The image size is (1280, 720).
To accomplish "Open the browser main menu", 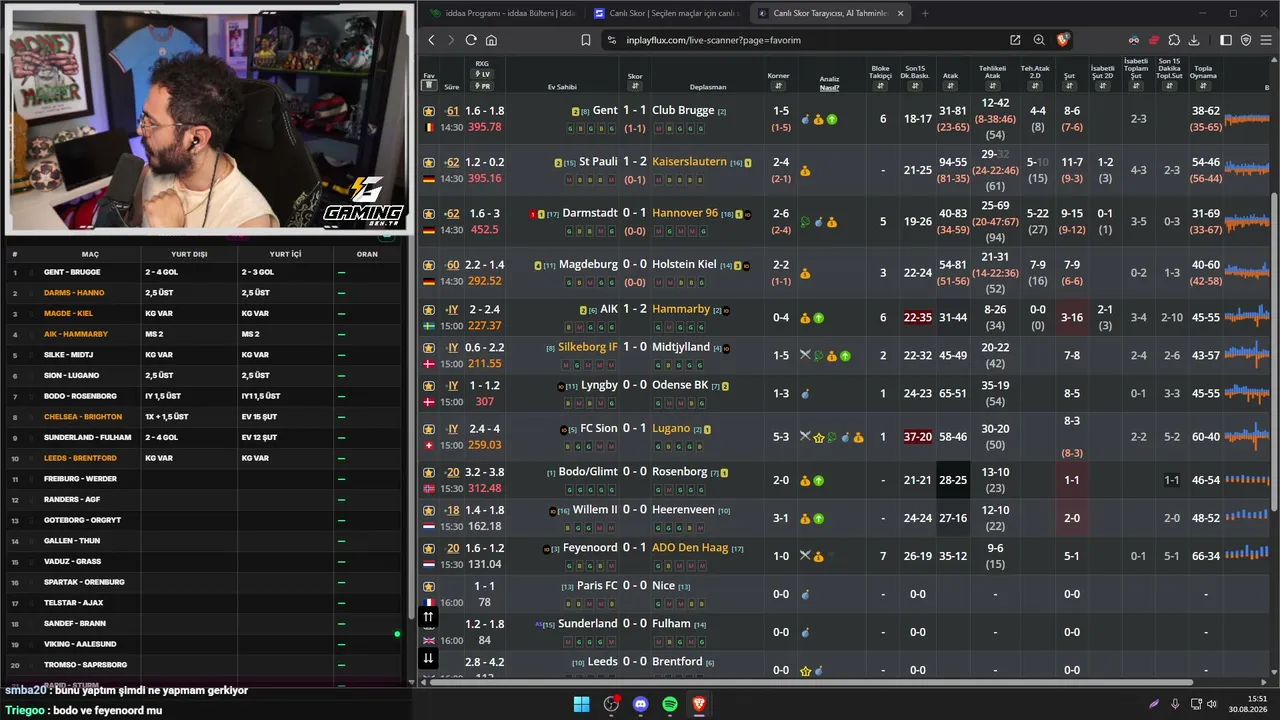I will tap(1265, 40).
